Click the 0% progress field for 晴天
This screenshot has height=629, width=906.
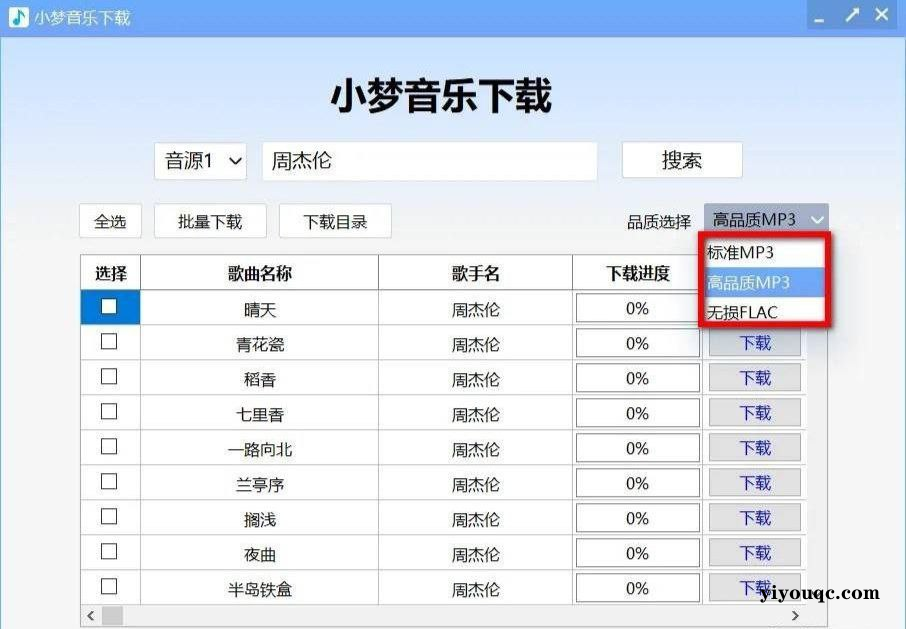coord(637,308)
